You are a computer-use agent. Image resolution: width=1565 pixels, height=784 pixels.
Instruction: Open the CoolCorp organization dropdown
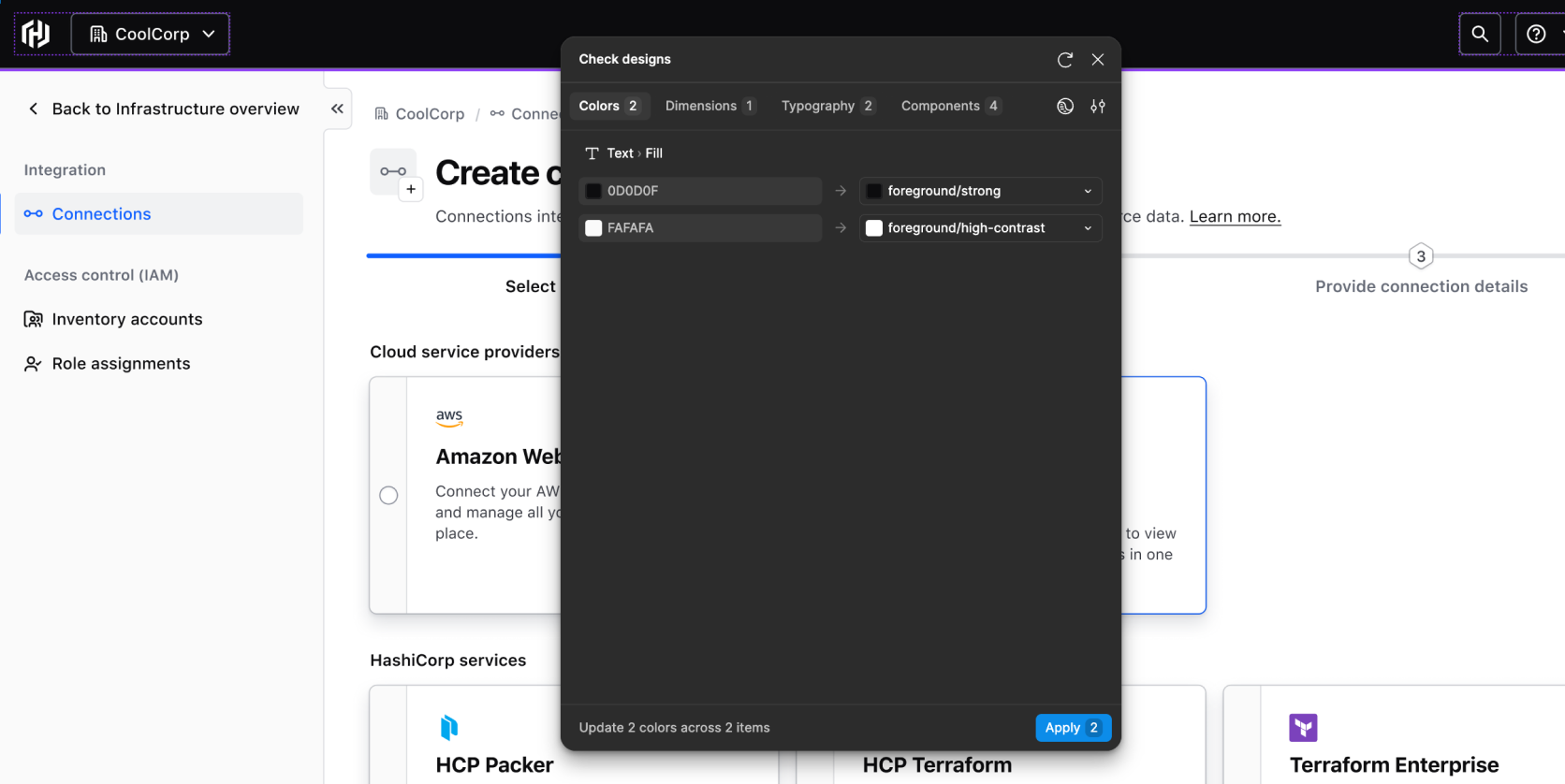[151, 34]
